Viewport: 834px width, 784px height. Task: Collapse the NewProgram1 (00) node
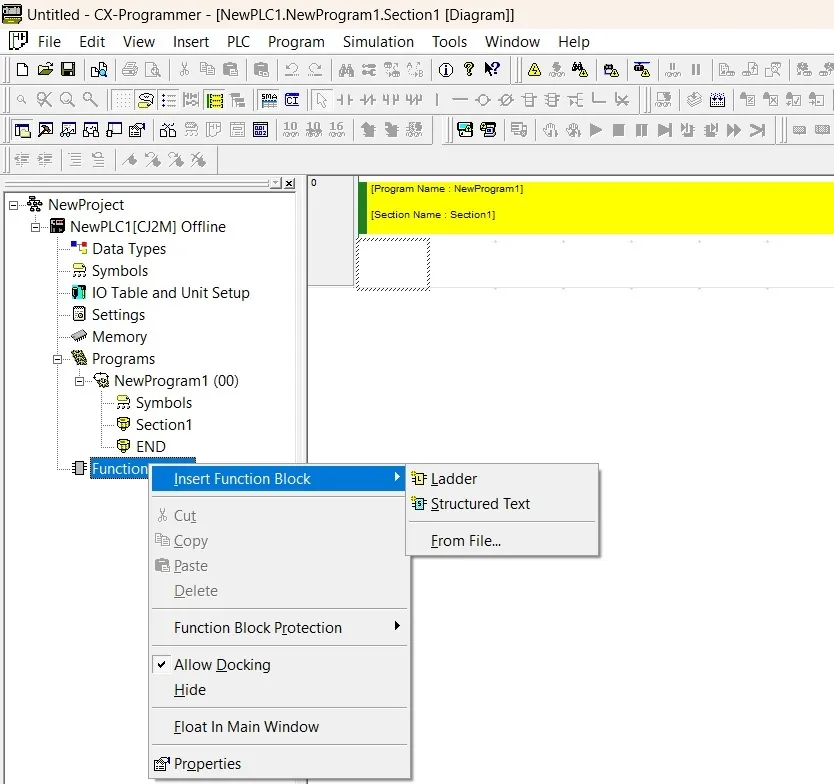click(x=79, y=381)
